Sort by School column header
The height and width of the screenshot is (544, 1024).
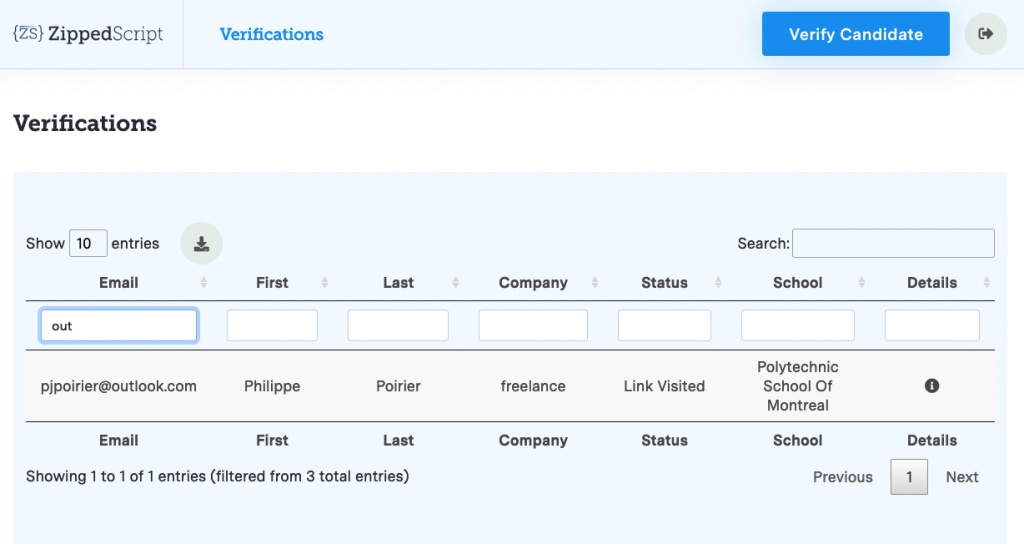(x=797, y=283)
